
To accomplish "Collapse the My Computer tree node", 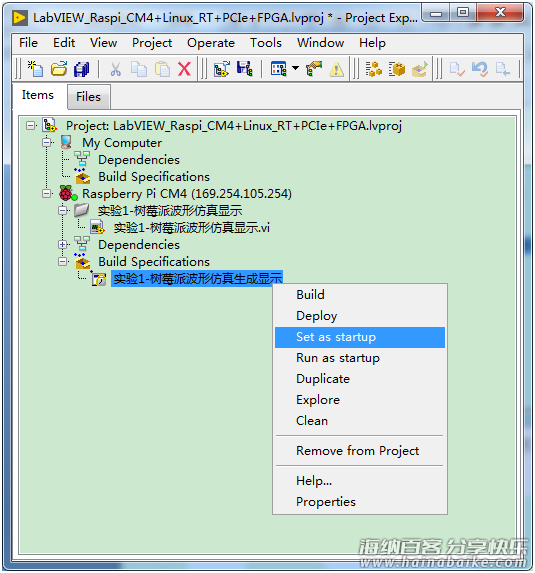I will 46,143.
